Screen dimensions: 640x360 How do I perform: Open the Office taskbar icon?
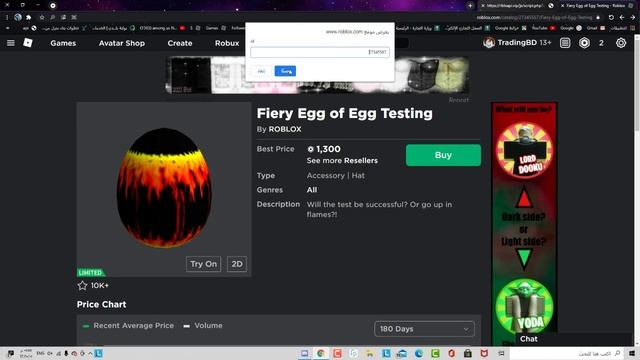(451, 353)
